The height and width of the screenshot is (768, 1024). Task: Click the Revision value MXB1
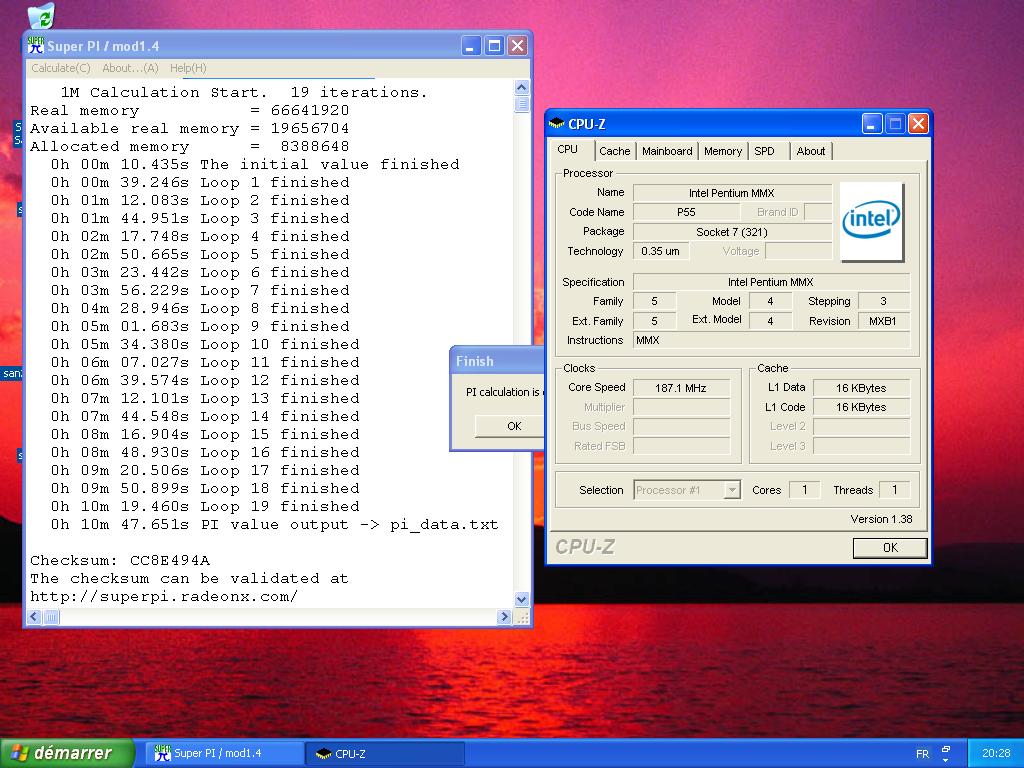click(883, 321)
